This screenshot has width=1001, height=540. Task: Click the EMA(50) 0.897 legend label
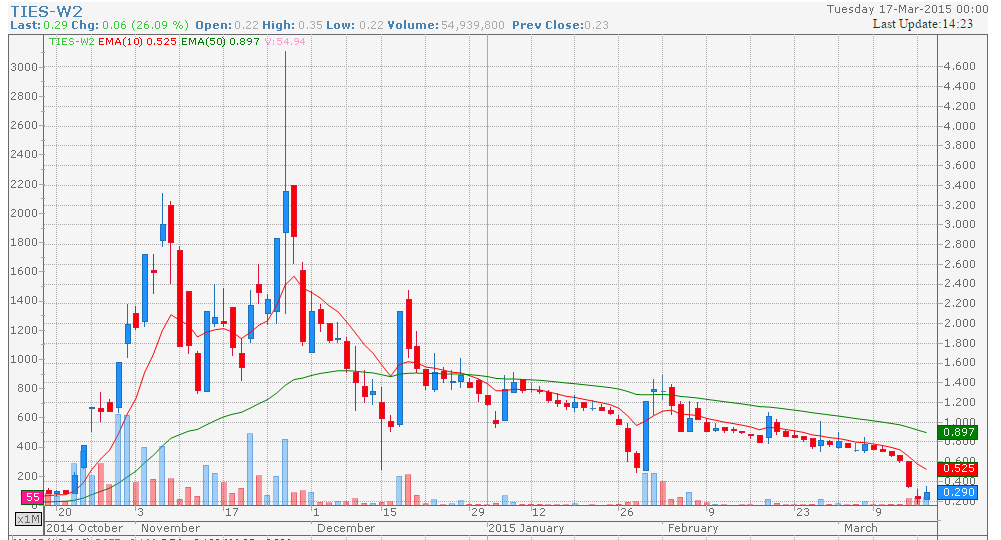(220, 41)
